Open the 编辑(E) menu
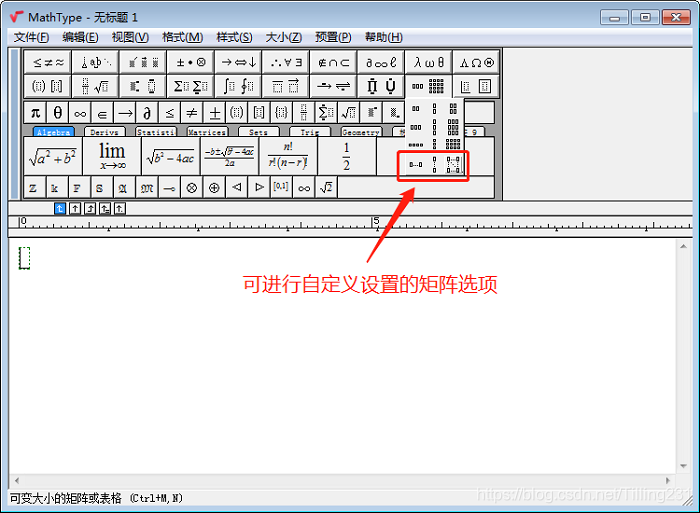Screen dimensions: 700x513 pos(80,37)
